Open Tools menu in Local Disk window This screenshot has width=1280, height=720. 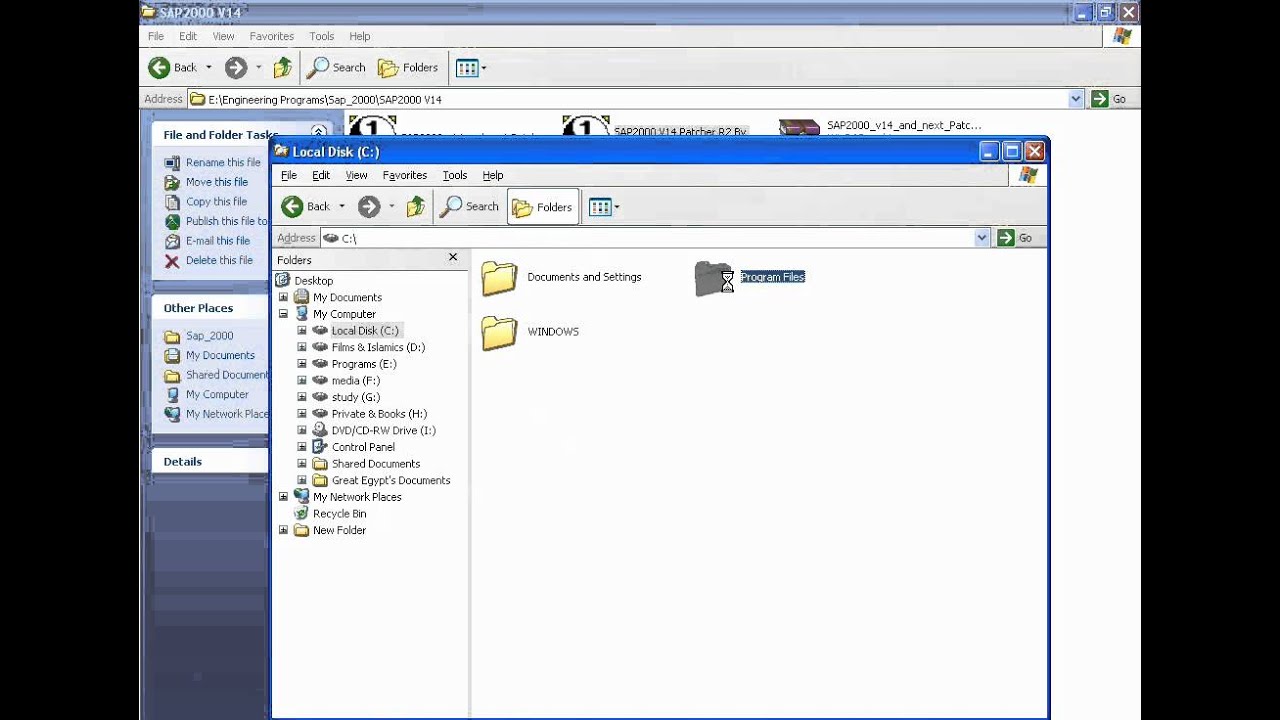click(455, 175)
